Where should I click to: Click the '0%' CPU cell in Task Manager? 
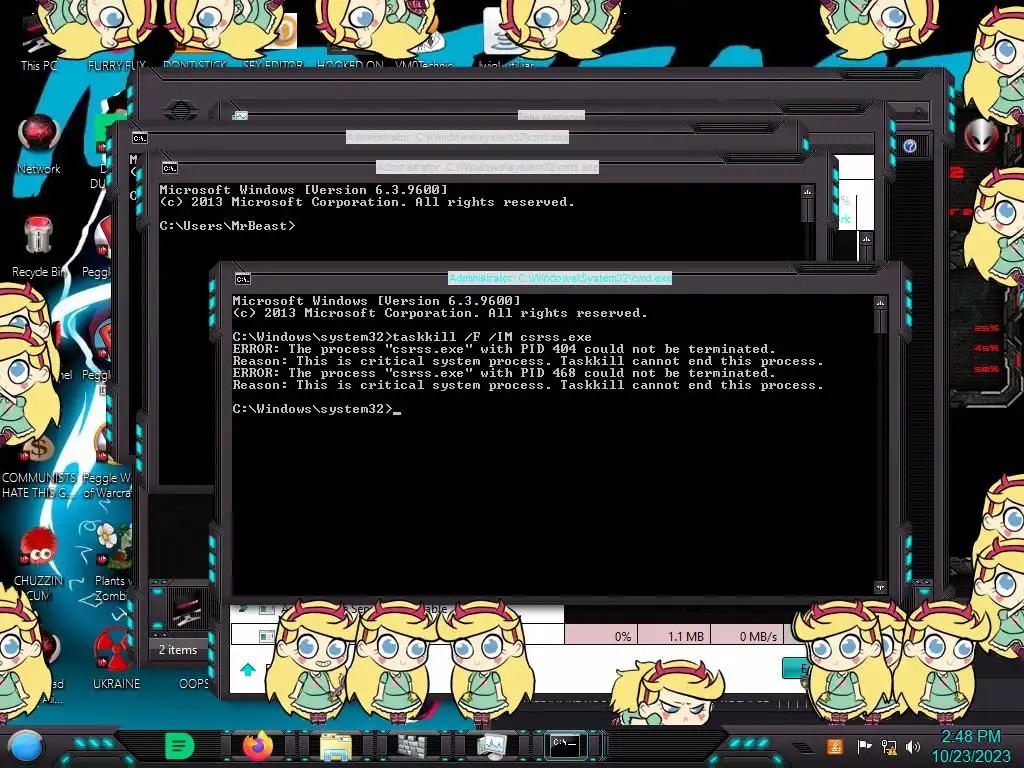pos(601,635)
